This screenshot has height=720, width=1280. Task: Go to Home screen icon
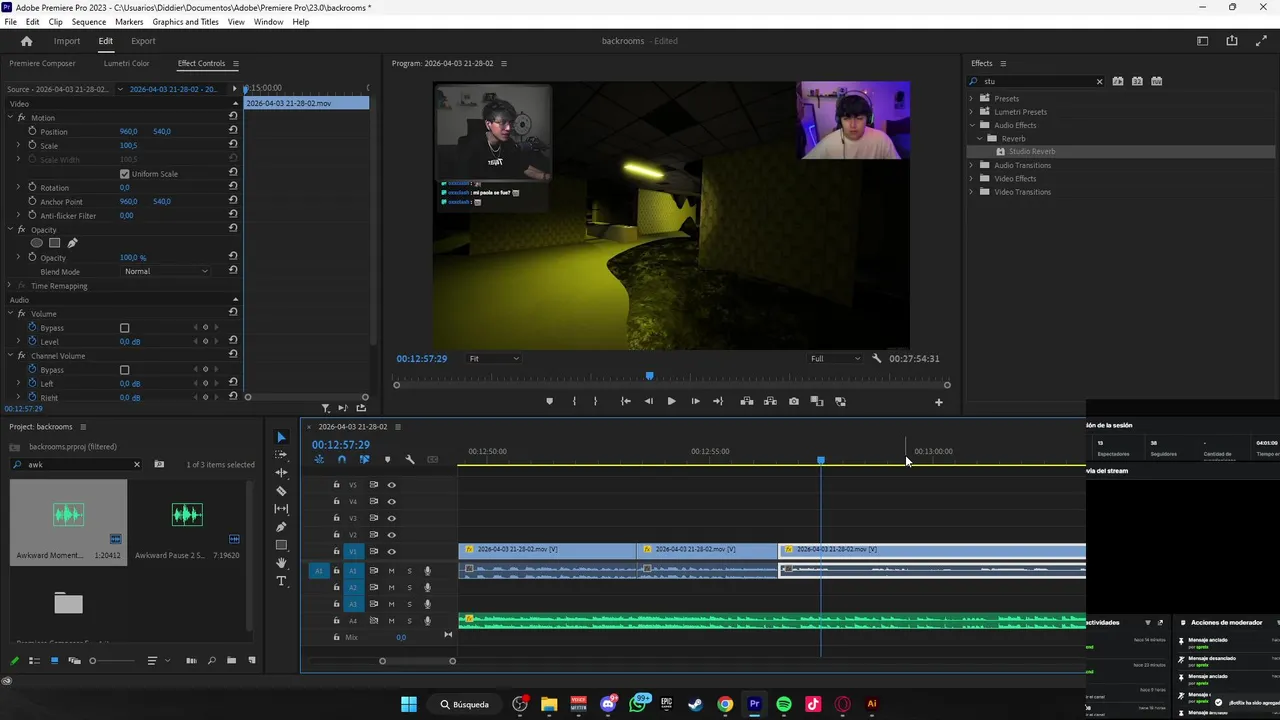(27, 41)
